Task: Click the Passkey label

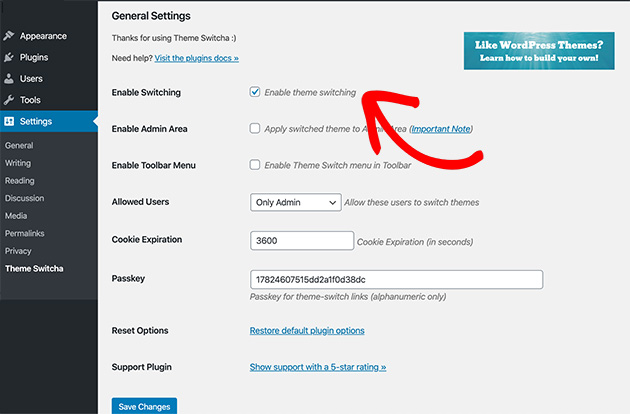Action: (128, 279)
